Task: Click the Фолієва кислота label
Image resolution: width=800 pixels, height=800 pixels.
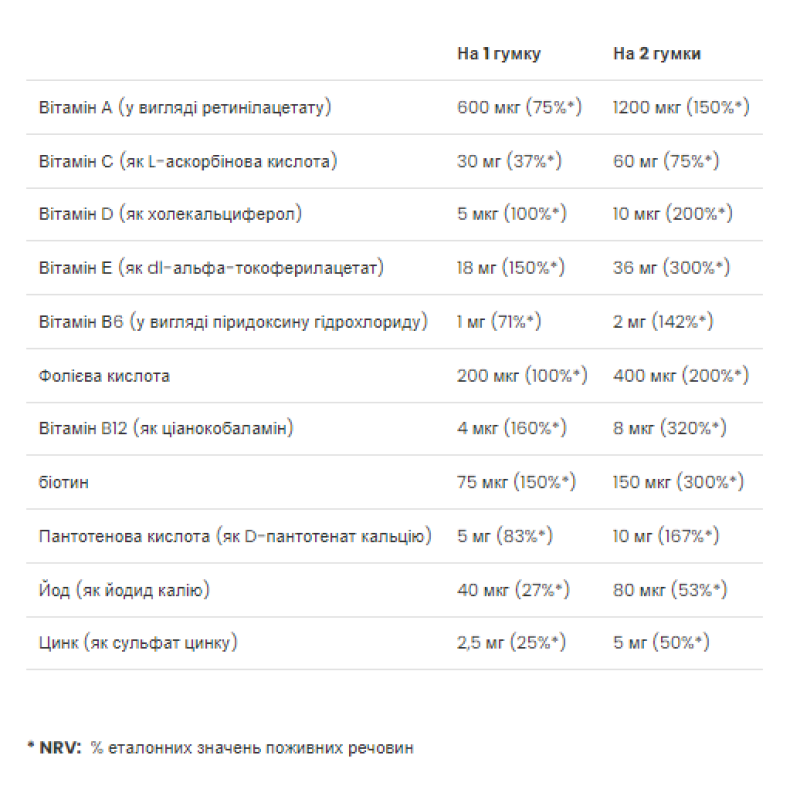Action: (x=104, y=377)
